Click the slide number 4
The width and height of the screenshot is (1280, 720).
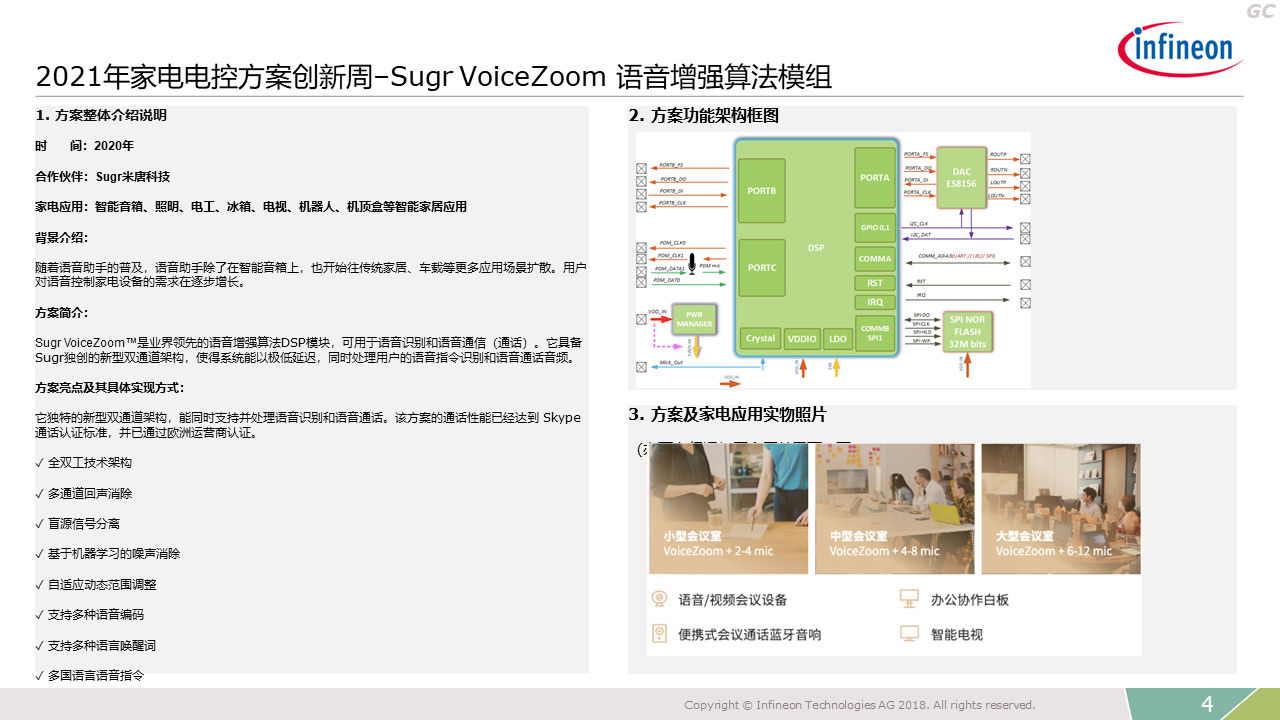point(1207,705)
